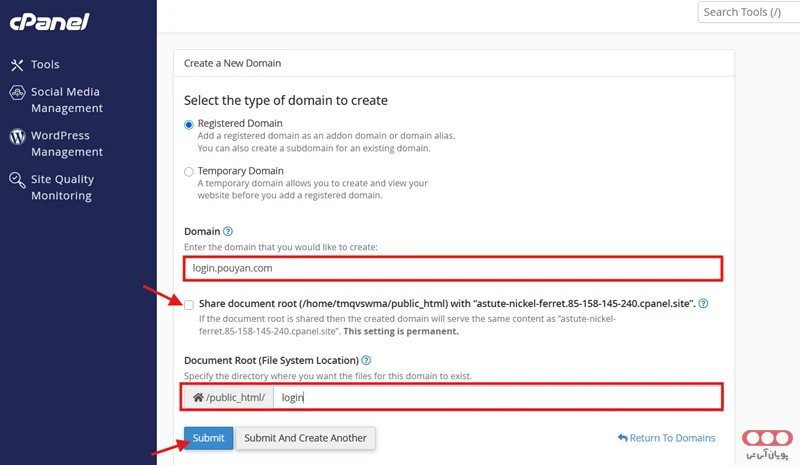Screen dimensions: 800x465
Task: Open the Domain help question icon
Action: click(228, 231)
